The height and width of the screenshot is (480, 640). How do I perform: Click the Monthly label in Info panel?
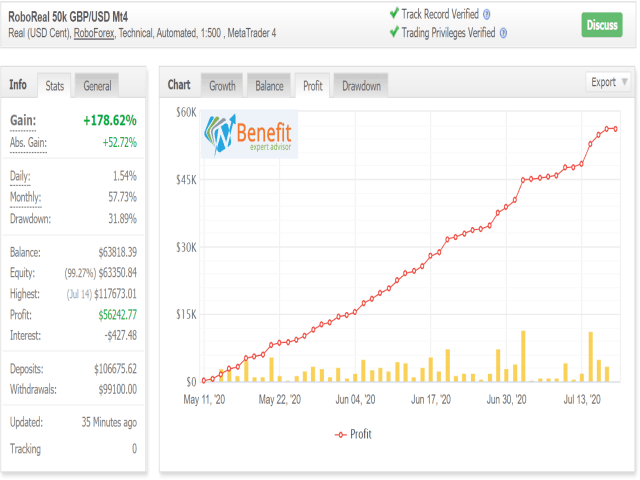25,198
